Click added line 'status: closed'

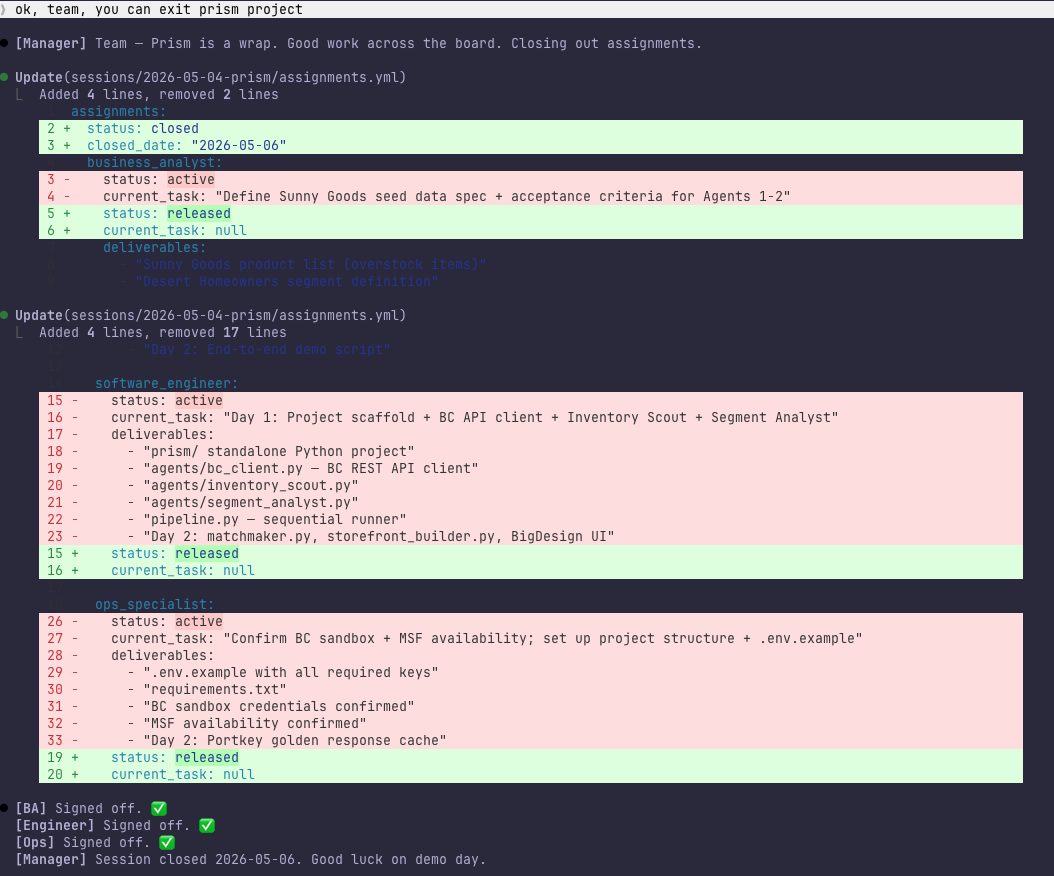(x=531, y=128)
